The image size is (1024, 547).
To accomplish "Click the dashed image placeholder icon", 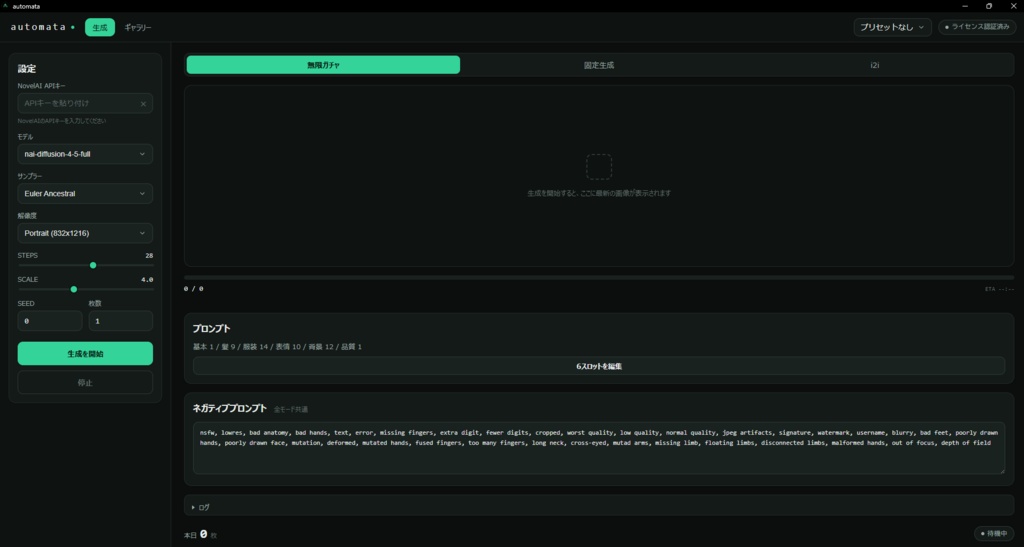I will pyautogui.click(x=598, y=167).
